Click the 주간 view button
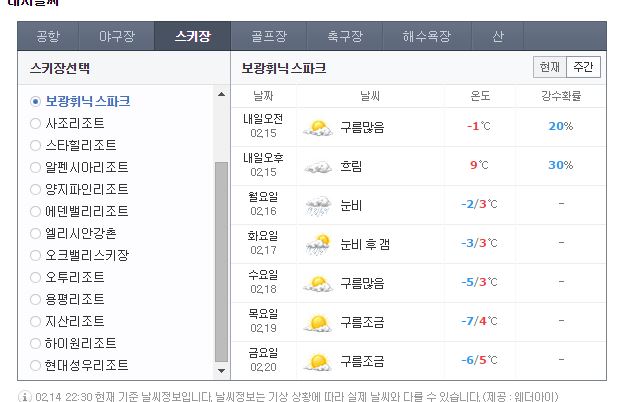The height and width of the screenshot is (402, 623). (583, 67)
